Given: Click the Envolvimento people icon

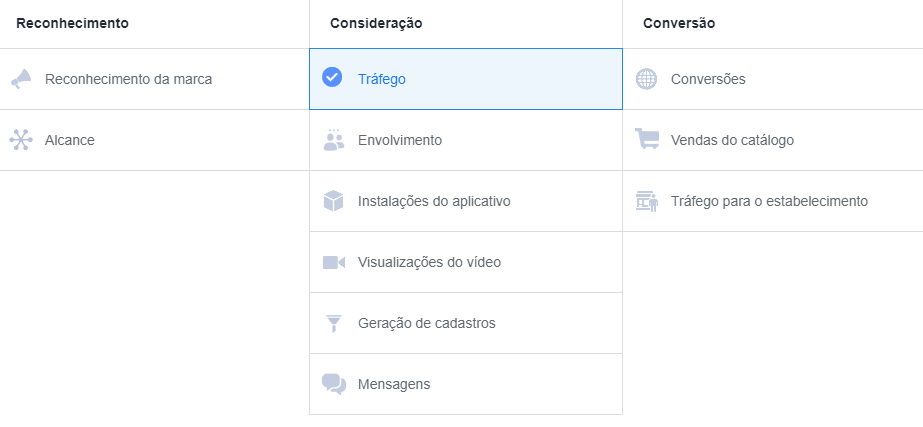Looking at the screenshot, I should tap(333, 140).
